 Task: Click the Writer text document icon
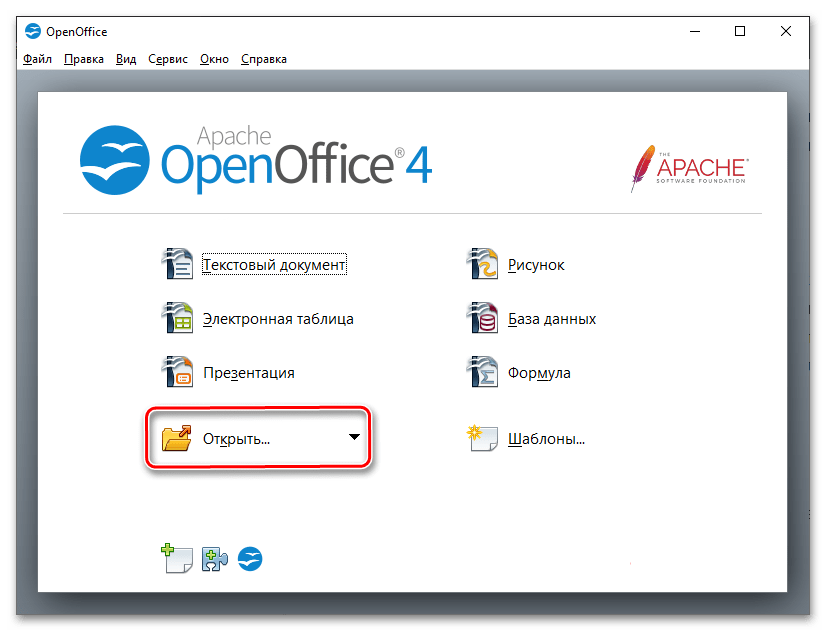pyautogui.click(x=178, y=264)
